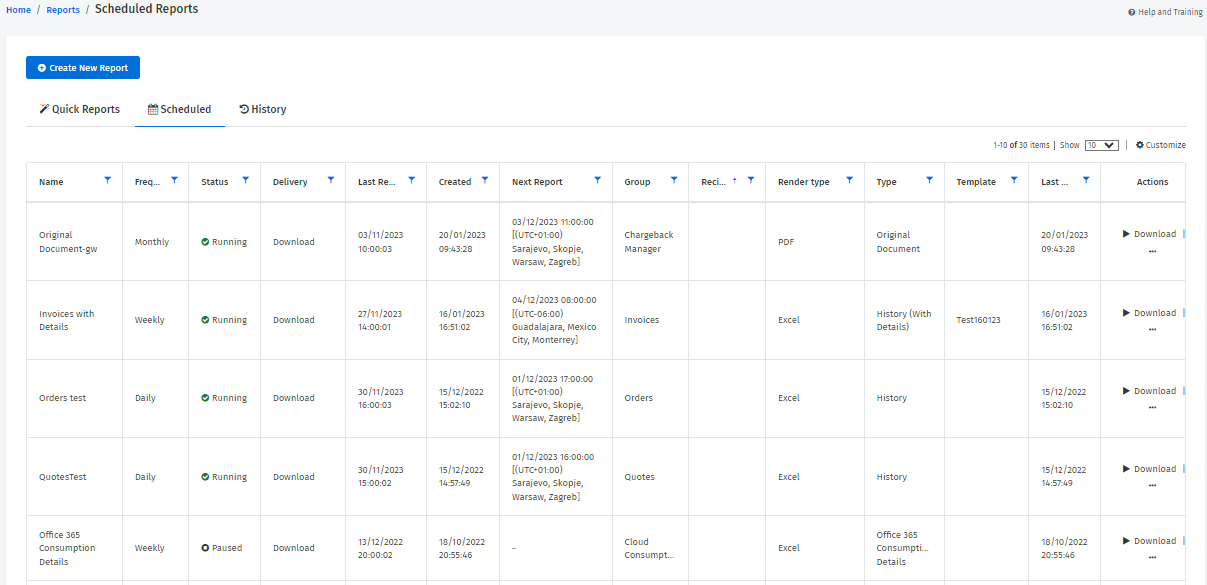Viewport: 1207px width, 585px height.
Task: Open Customize gear settings
Action: click(x=1160, y=145)
